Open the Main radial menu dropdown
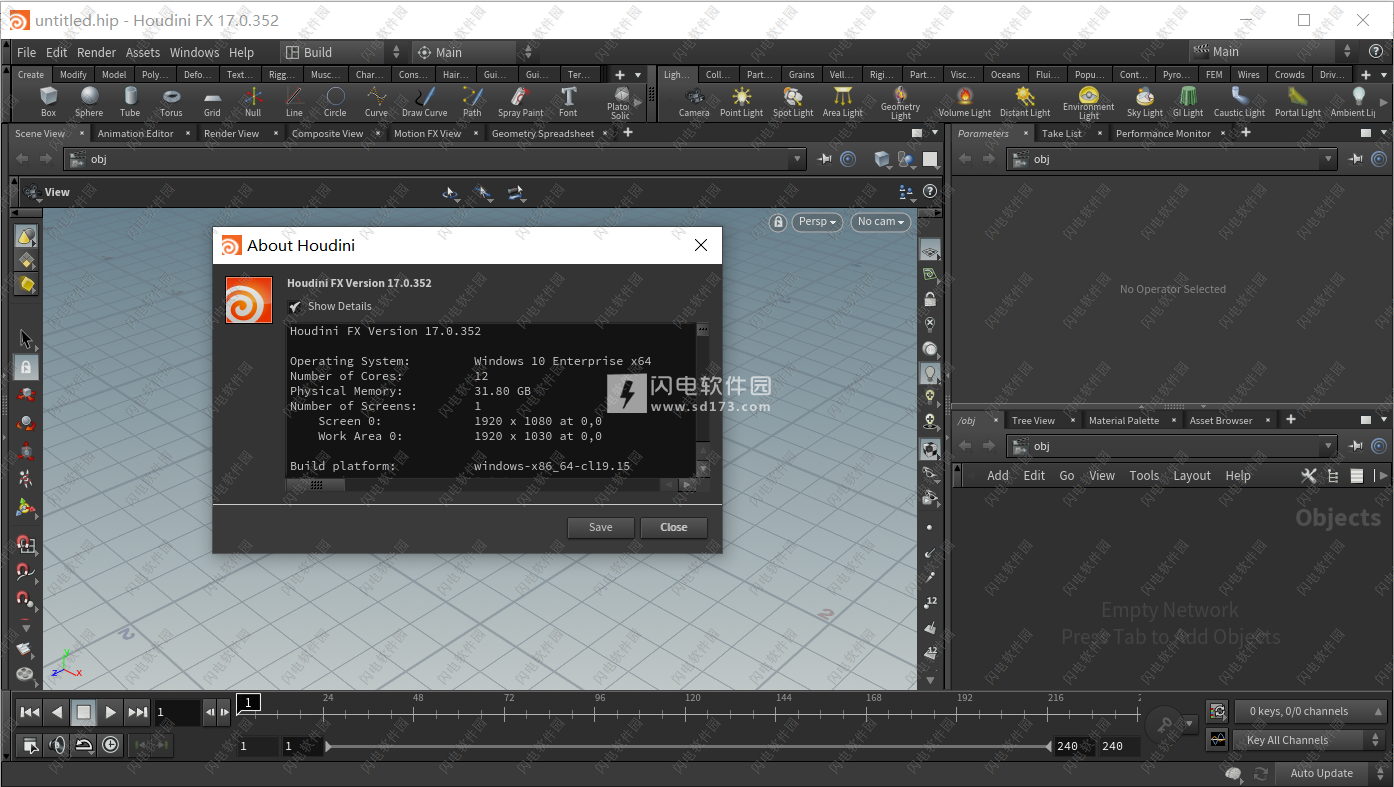This screenshot has height=787, width=1394. coord(476,52)
